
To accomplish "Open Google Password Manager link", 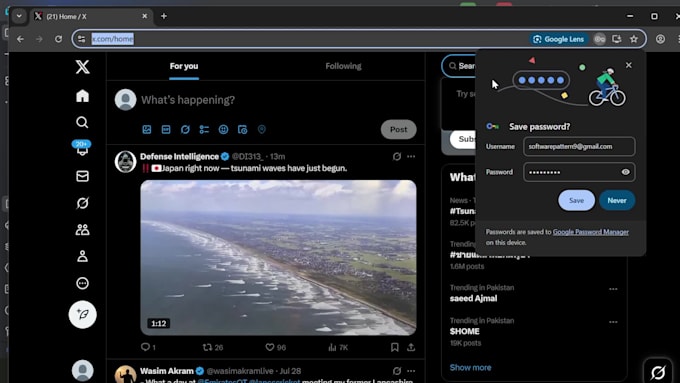I will click(591, 232).
